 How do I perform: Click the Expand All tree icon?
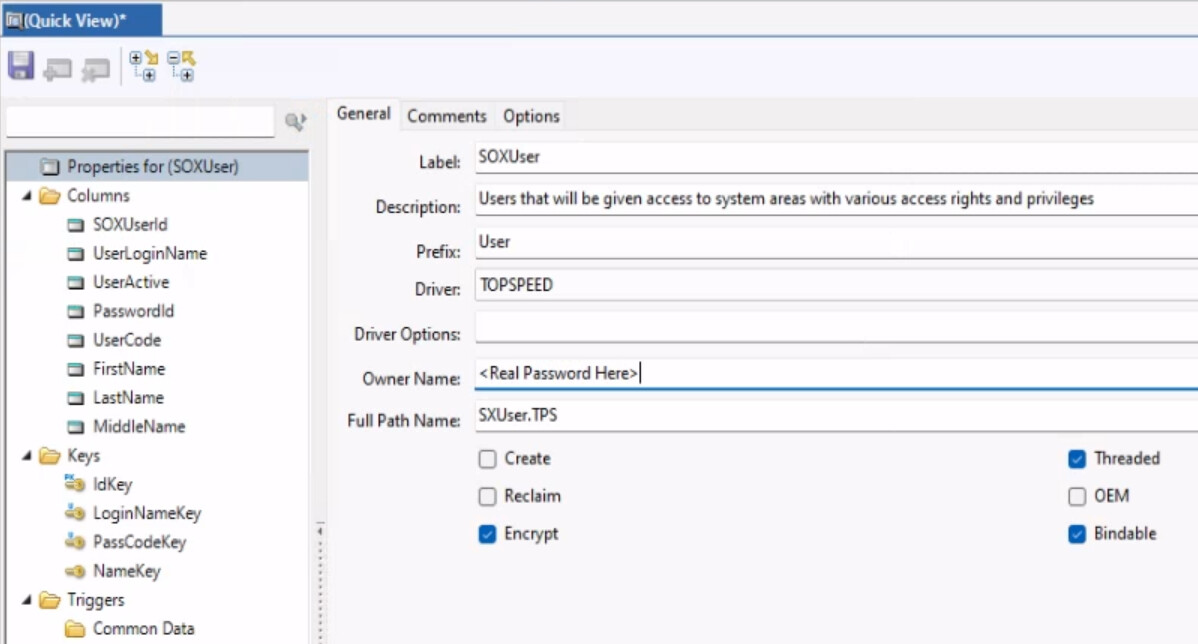pyautogui.click(x=144, y=66)
